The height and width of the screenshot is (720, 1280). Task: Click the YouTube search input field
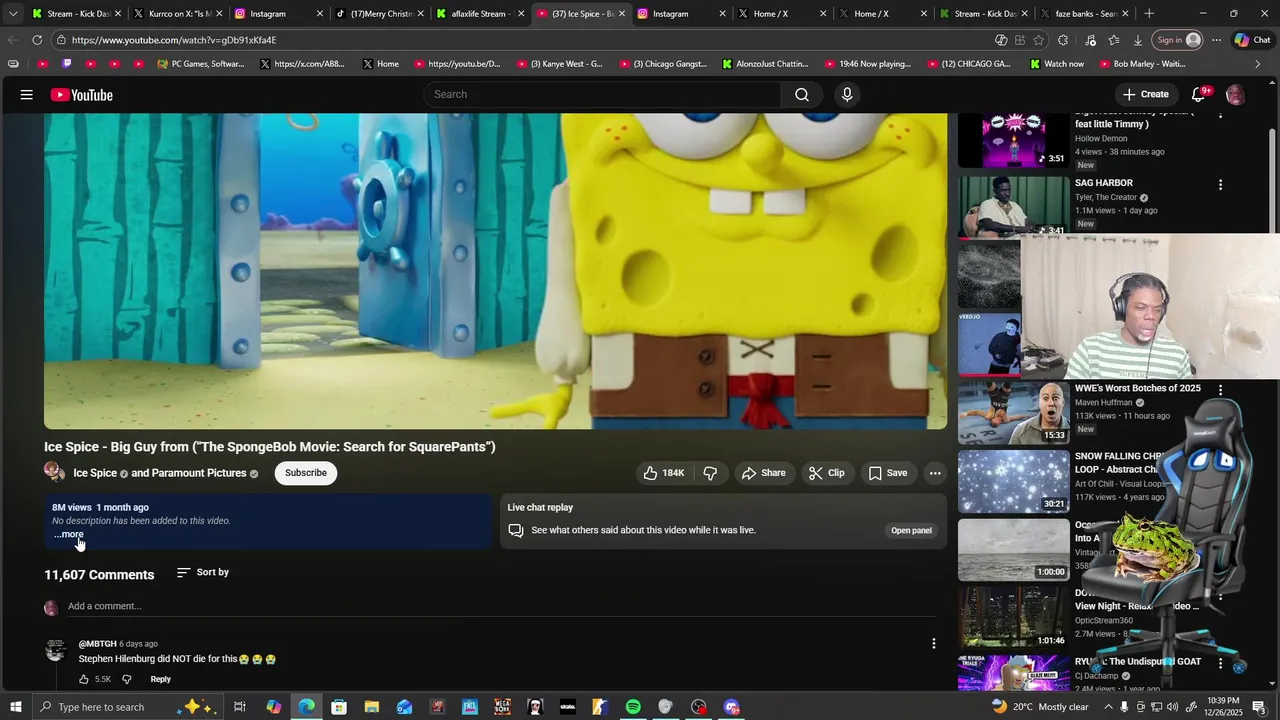(x=605, y=95)
